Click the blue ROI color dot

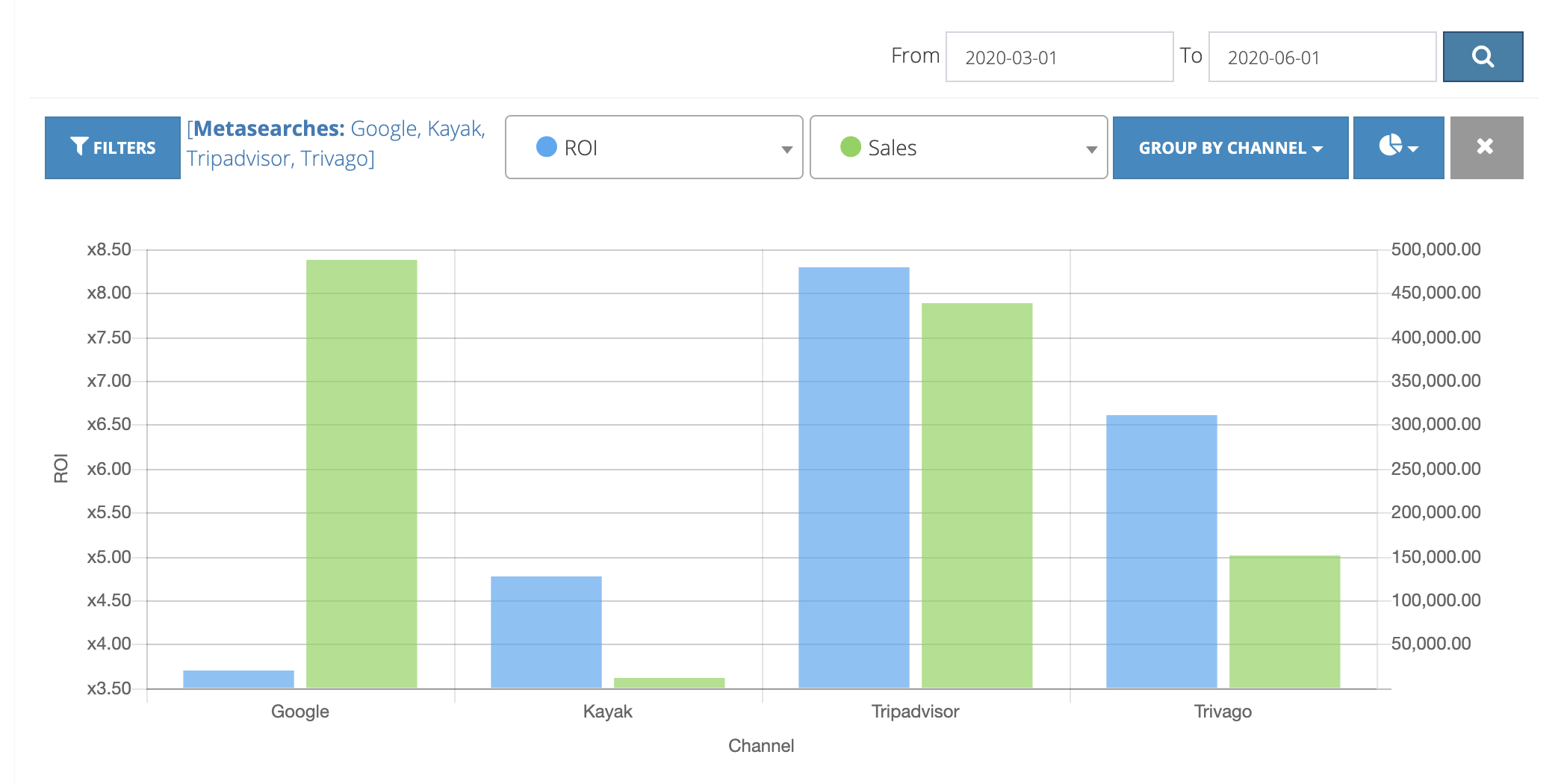tap(547, 147)
